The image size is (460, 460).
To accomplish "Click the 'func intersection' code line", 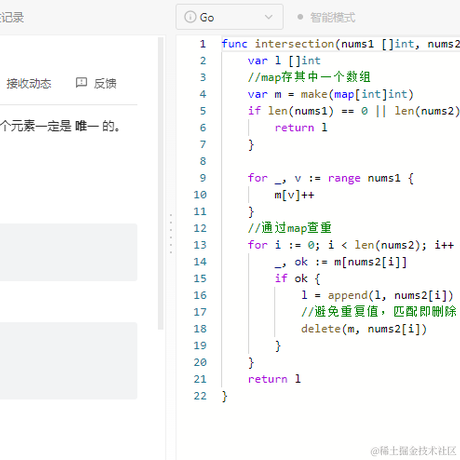I will [341, 44].
